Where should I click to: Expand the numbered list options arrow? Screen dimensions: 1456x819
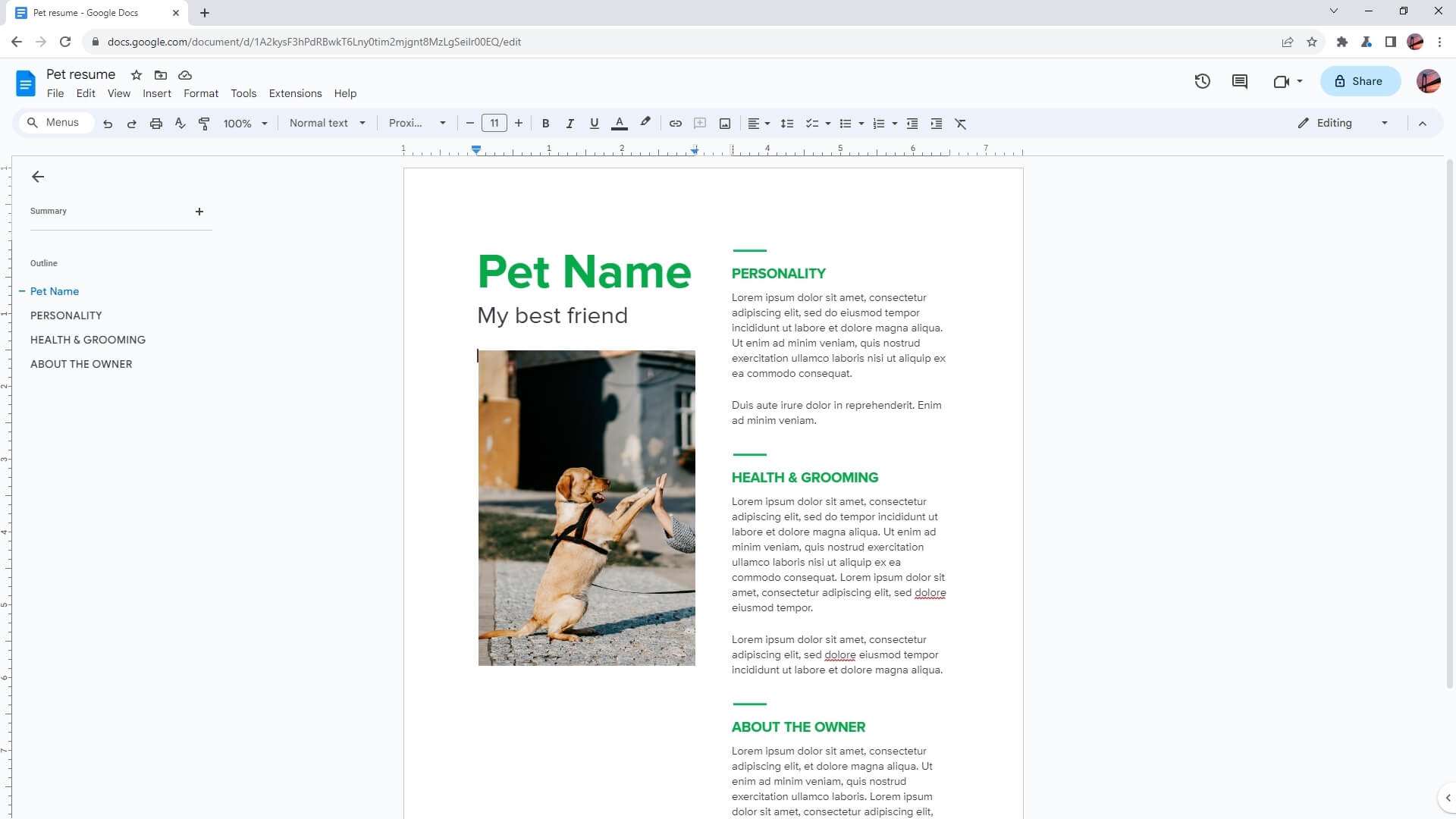[x=894, y=124]
